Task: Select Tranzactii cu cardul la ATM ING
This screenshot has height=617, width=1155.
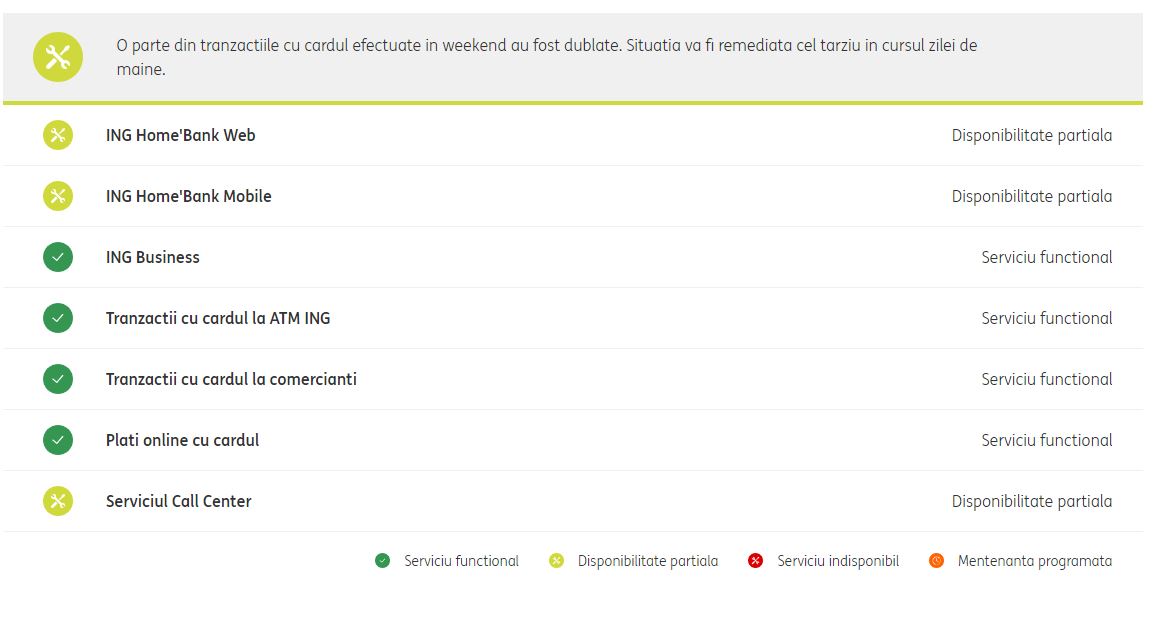Action: click(x=218, y=318)
